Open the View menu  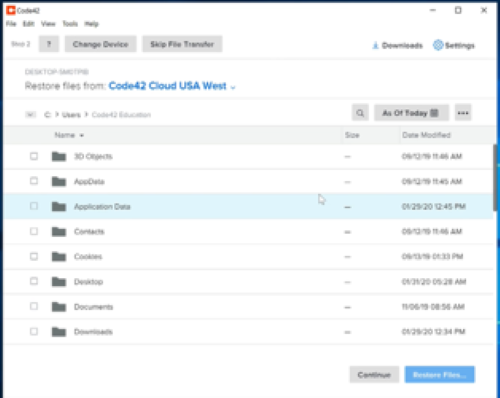pos(48,24)
